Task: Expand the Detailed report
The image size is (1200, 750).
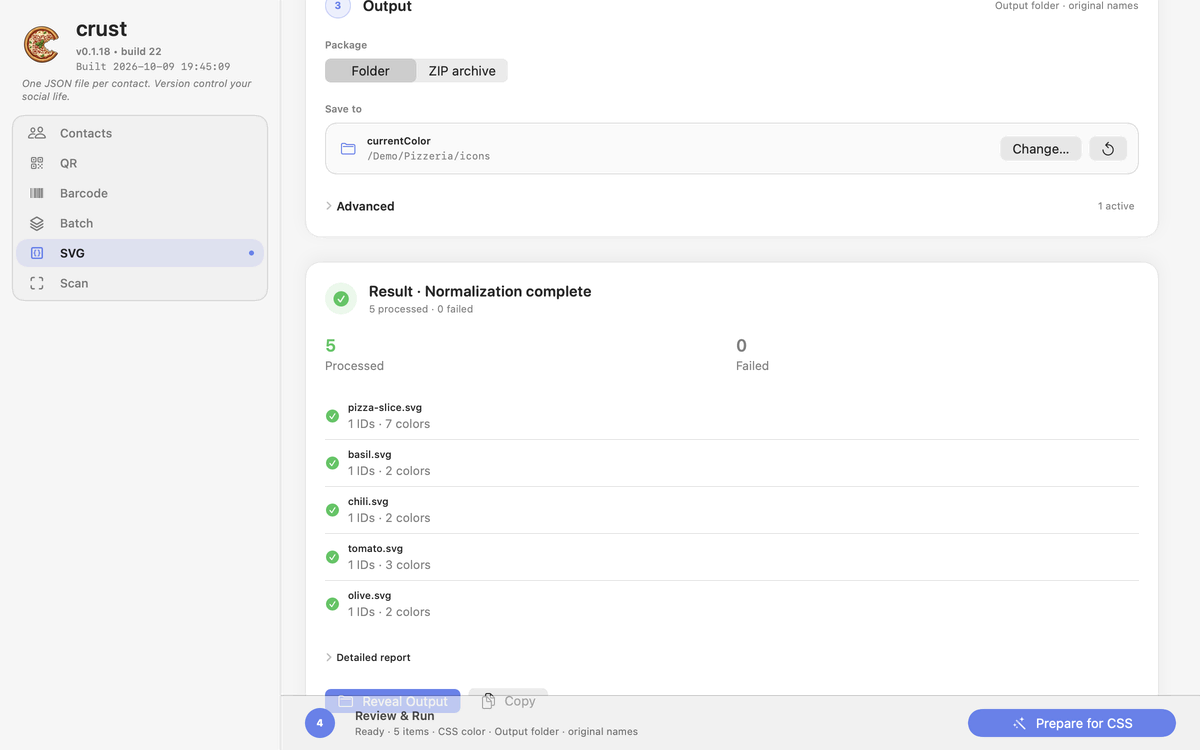Action: pos(368,657)
